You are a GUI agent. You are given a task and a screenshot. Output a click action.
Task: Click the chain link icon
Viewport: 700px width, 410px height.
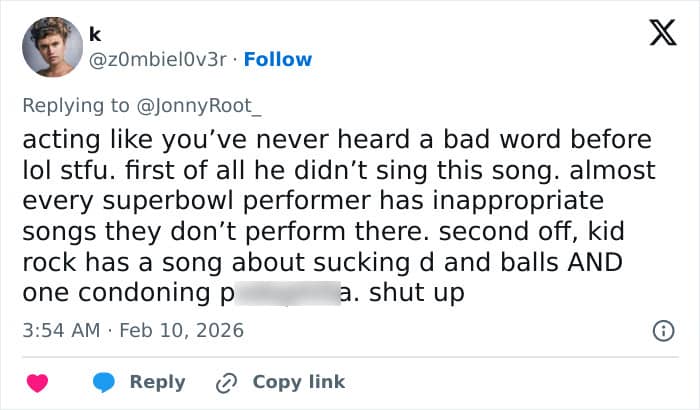click(x=226, y=382)
